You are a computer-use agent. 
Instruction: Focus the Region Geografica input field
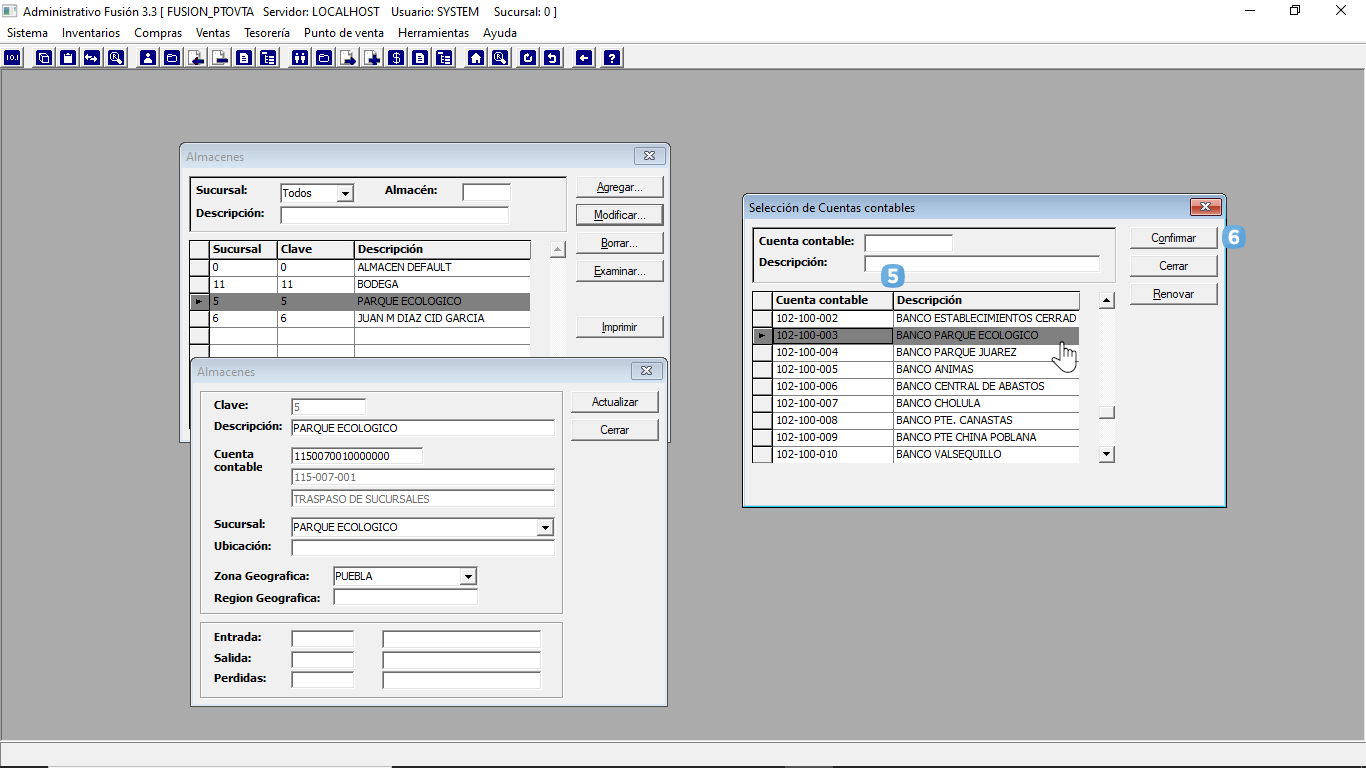pyautogui.click(x=405, y=598)
